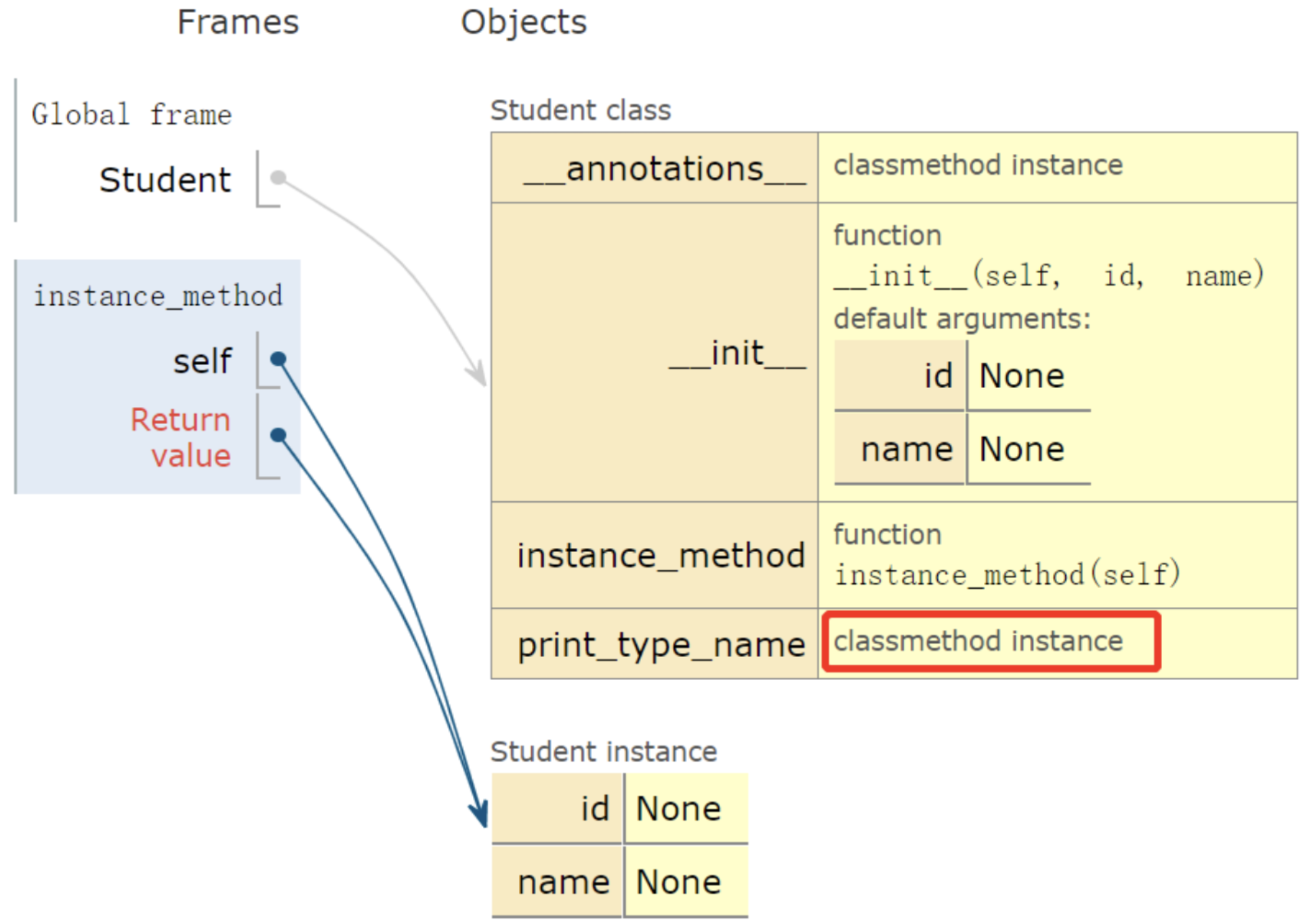Image resolution: width=1305 pixels, height=924 pixels.
Task: Click the Objects column heading
Action: (x=524, y=22)
